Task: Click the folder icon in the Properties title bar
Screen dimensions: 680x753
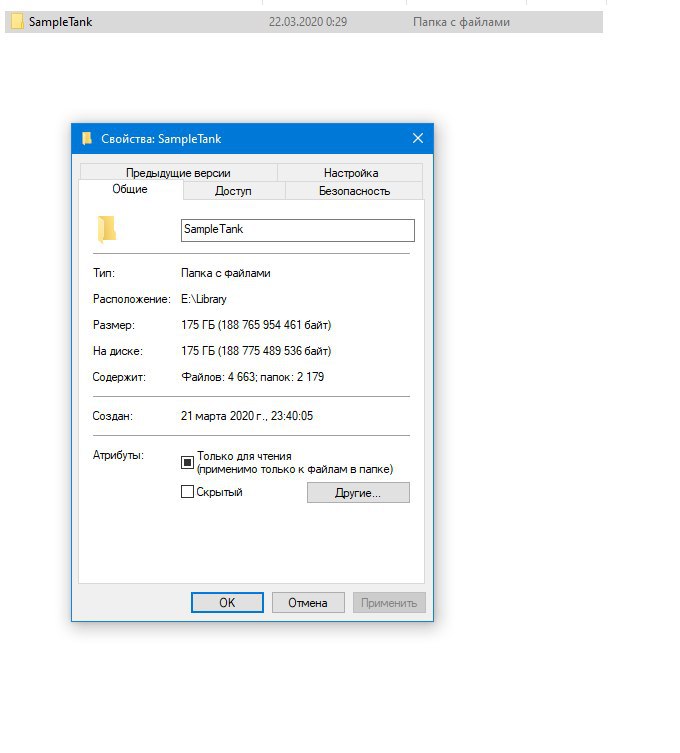Action: point(87,138)
